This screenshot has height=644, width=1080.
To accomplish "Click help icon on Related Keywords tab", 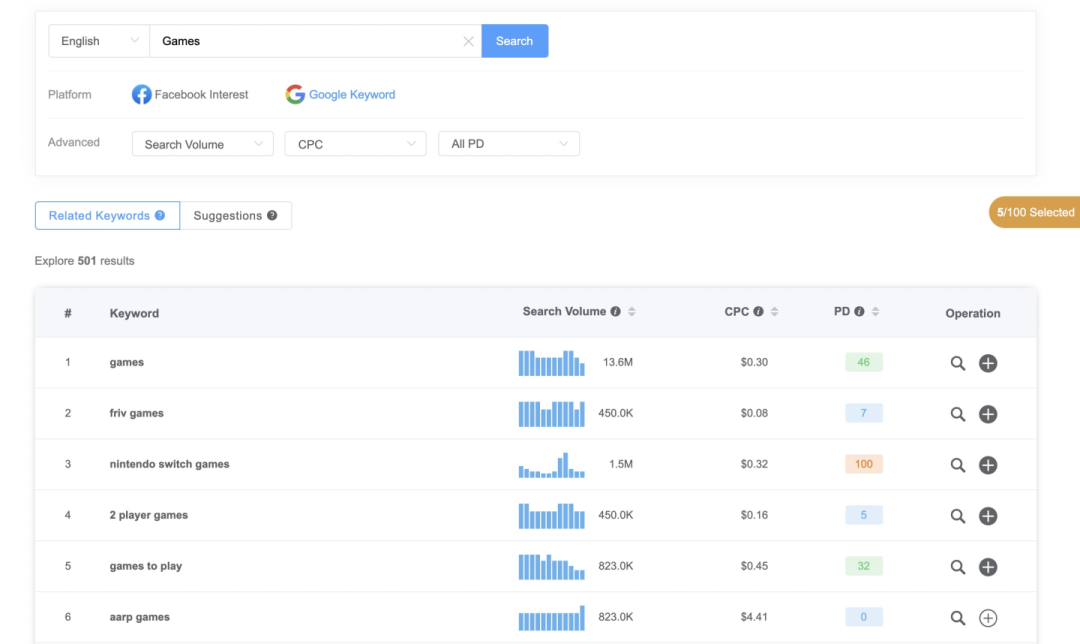I will 160,216.
